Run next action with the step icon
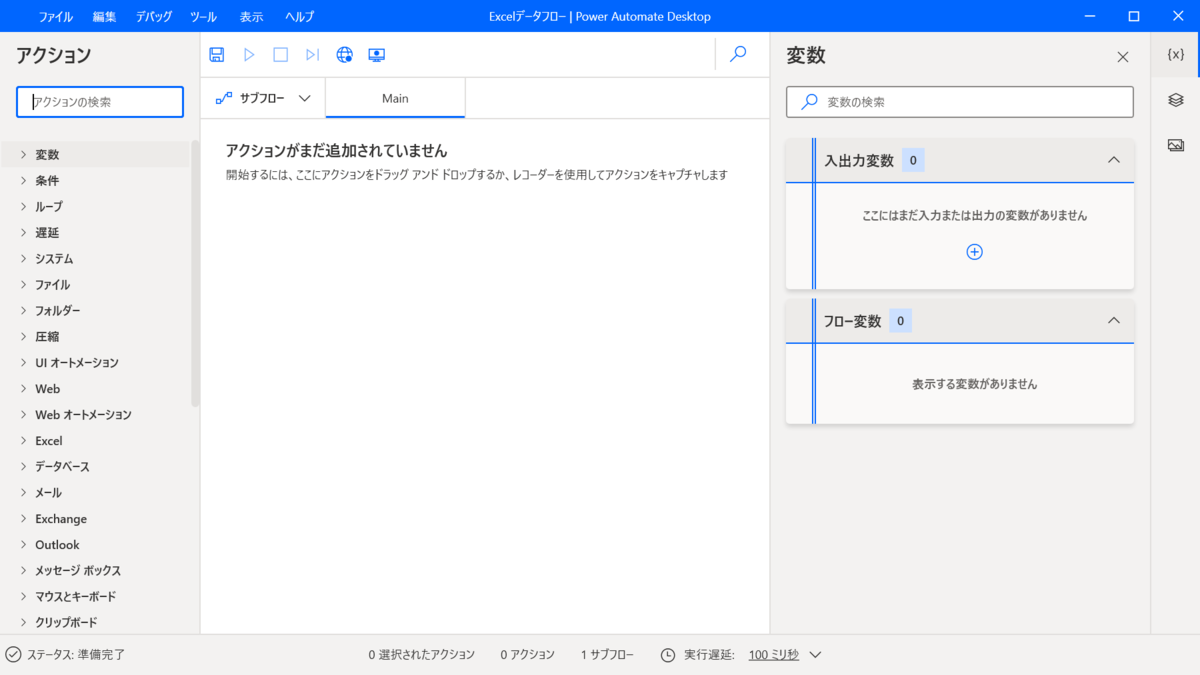1200x675 pixels. 313,55
